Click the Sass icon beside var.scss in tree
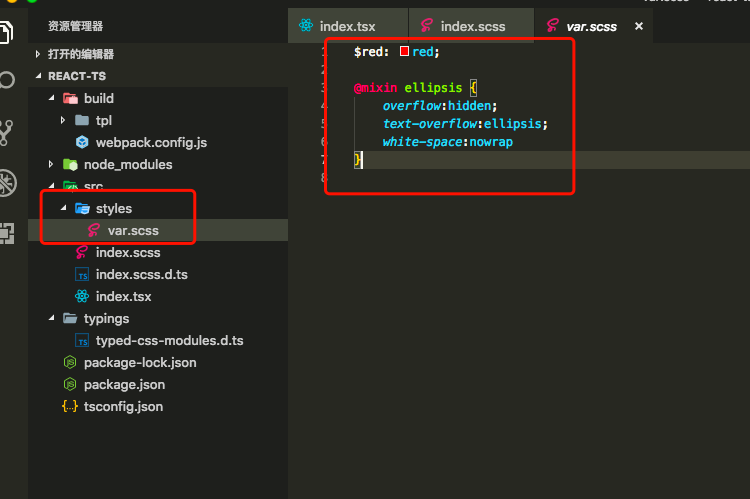Viewport: 750px width, 499px height. click(x=94, y=230)
